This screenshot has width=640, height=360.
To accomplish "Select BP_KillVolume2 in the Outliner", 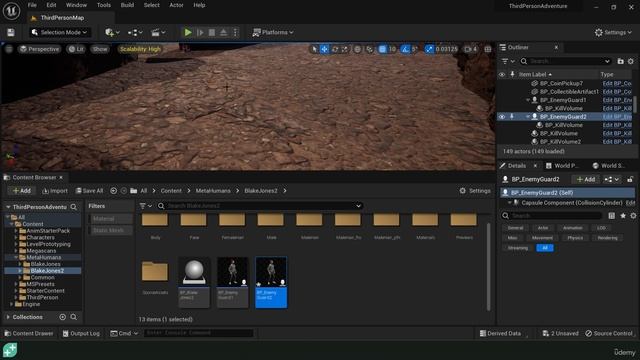I will coord(560,142).
